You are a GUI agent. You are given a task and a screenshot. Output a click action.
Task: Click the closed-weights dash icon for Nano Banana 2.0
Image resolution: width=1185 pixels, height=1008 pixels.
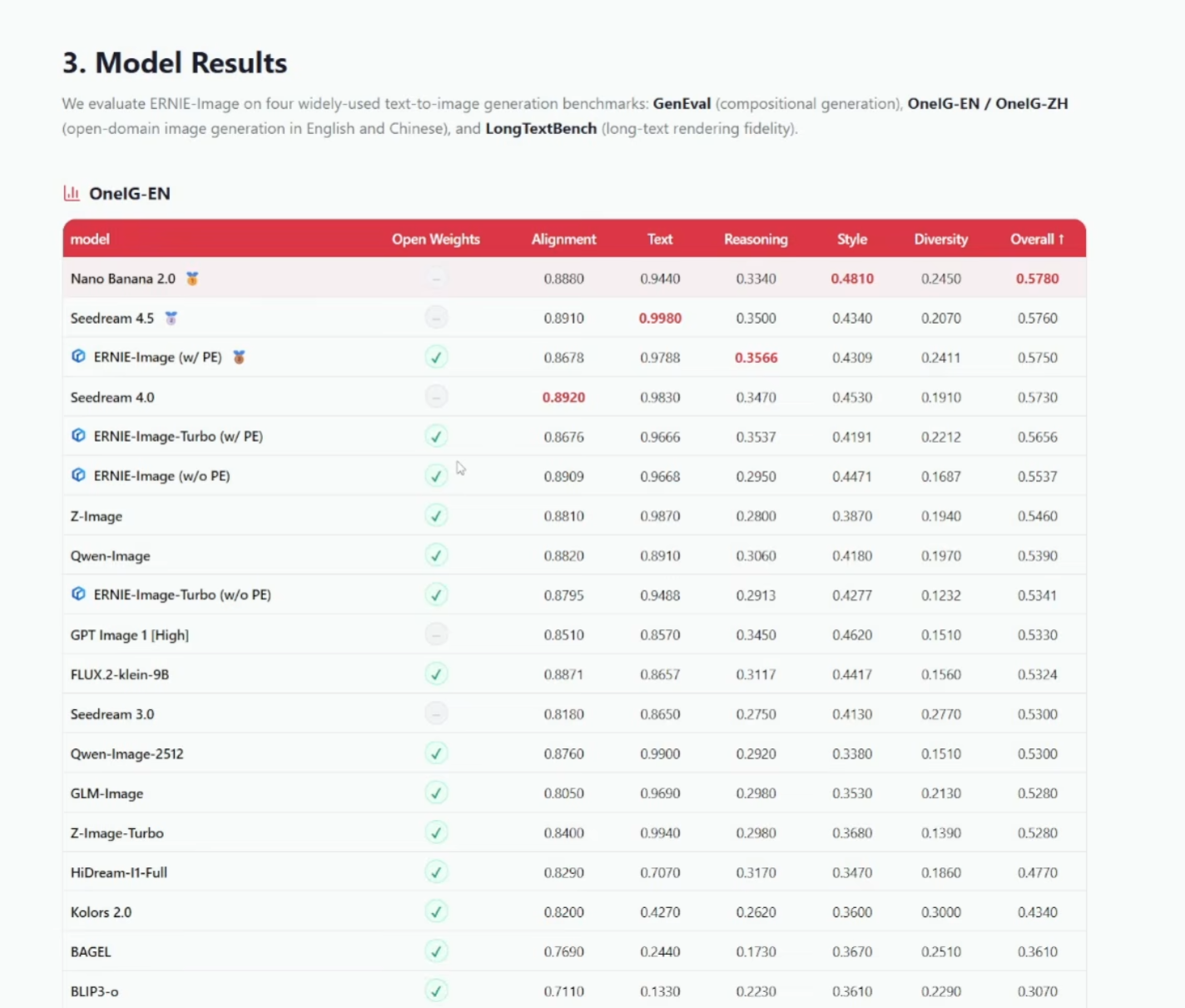tap(436, 278)
